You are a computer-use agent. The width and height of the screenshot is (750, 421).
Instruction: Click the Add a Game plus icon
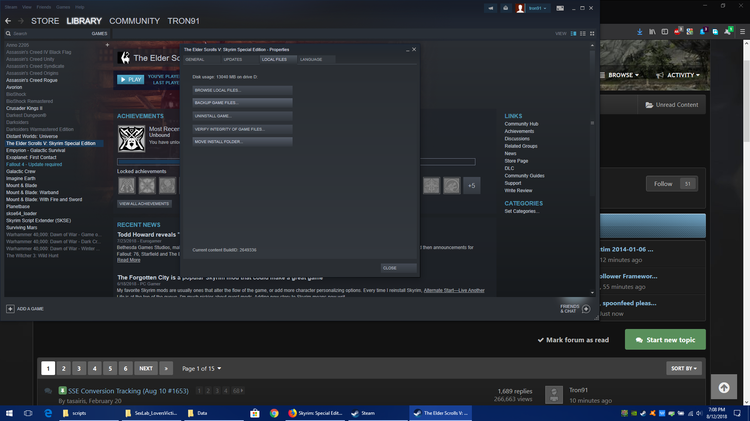(10, 309)
